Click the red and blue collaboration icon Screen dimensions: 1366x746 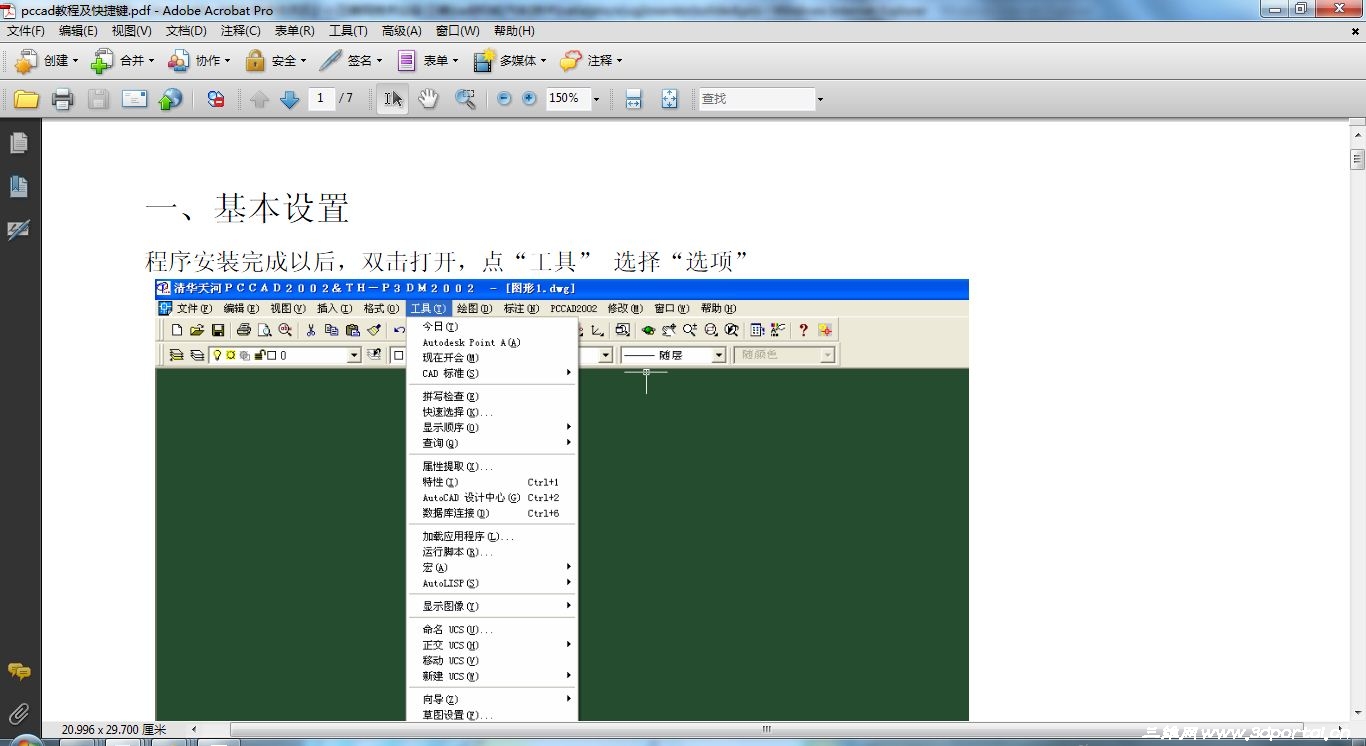(215, 99)
